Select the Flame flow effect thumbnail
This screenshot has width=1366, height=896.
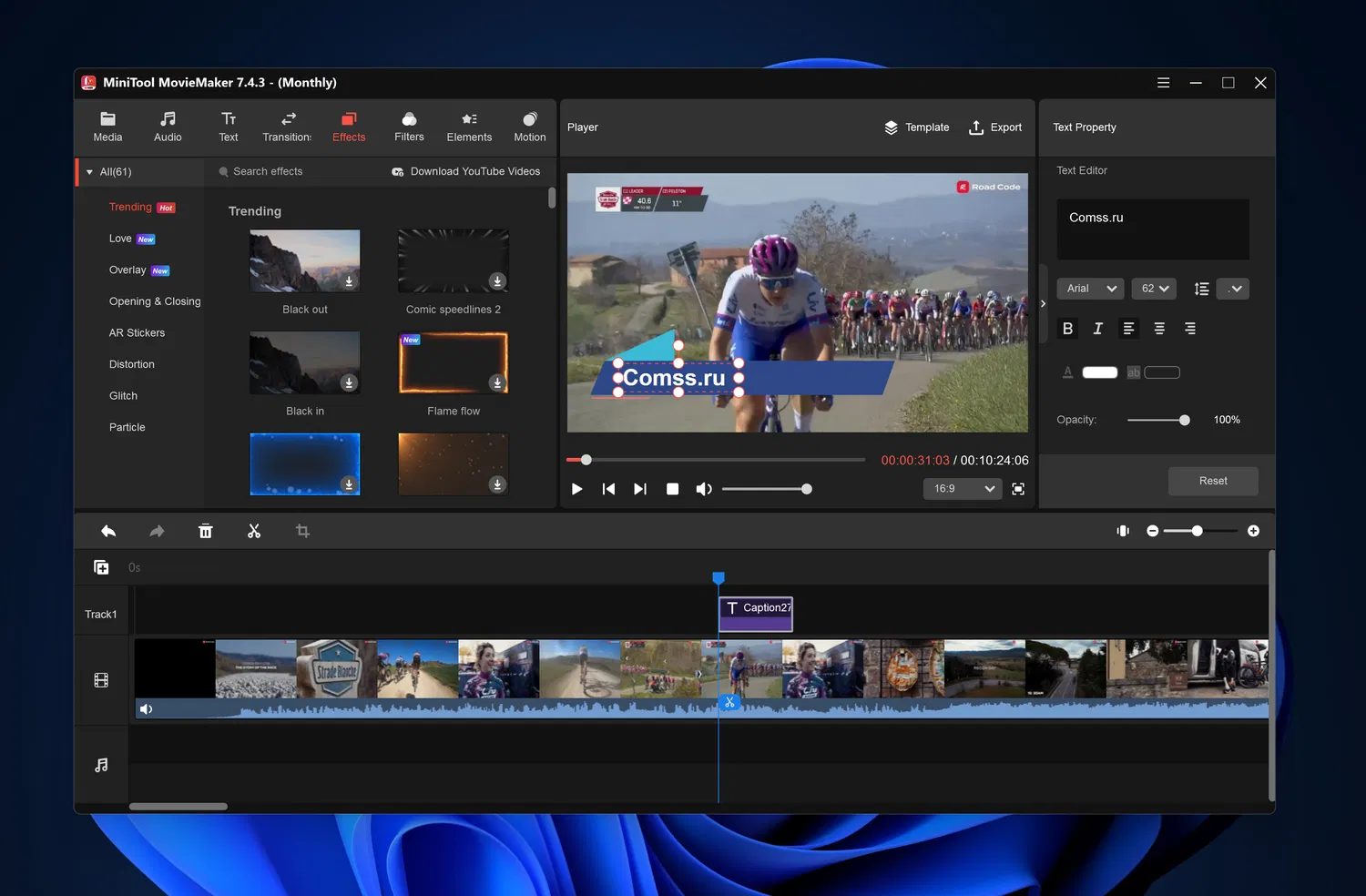point(454,363)
